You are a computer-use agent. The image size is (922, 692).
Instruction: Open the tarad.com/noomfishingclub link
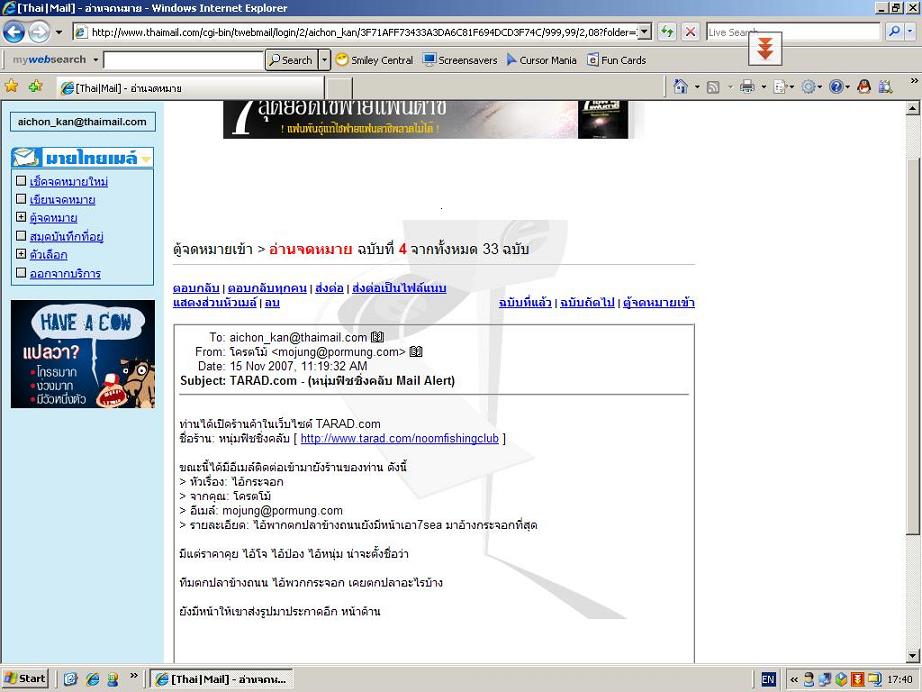(399, 439)
